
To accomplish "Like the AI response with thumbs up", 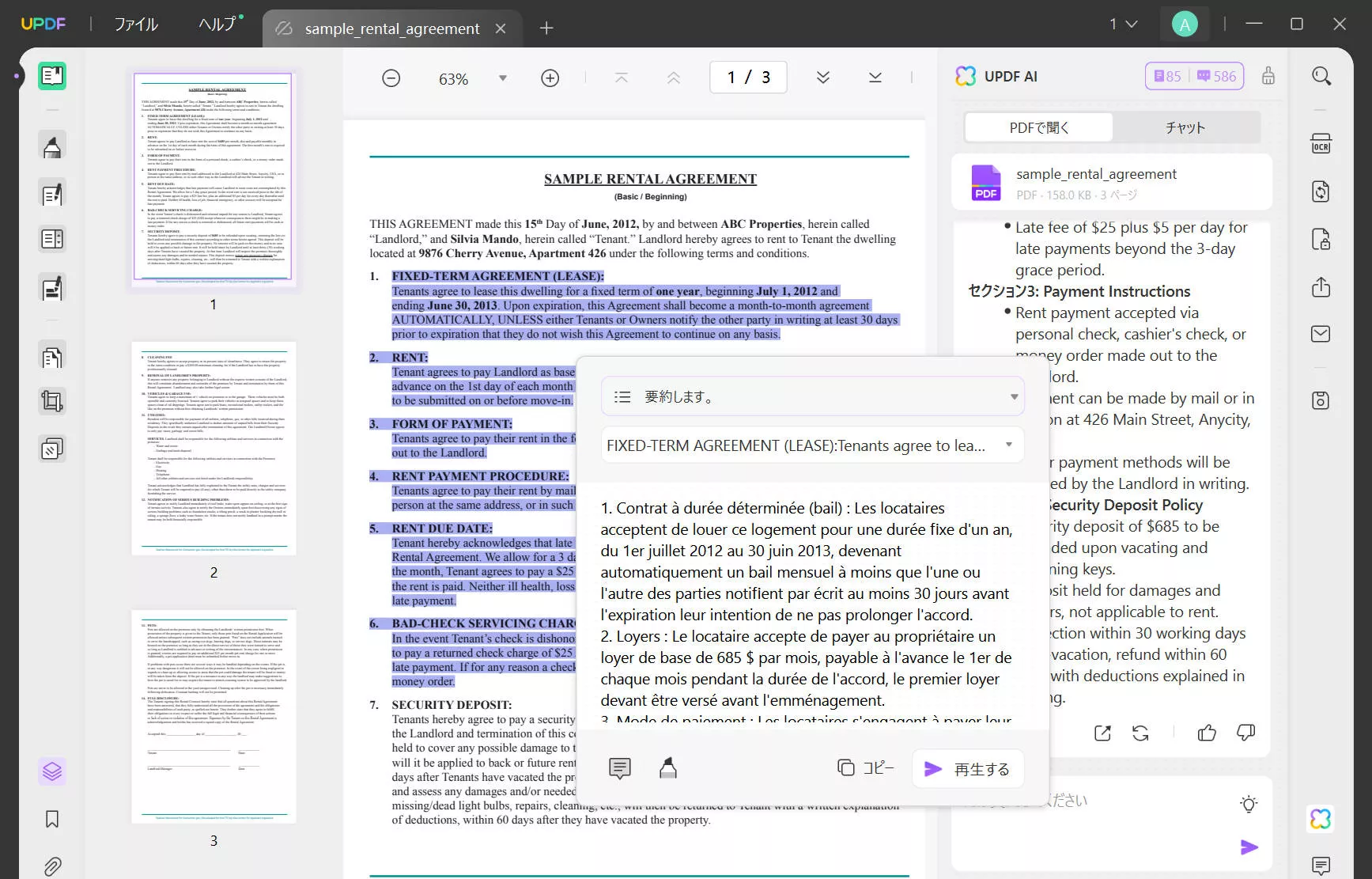I will pyautogui.click(x=1207, y=733).
